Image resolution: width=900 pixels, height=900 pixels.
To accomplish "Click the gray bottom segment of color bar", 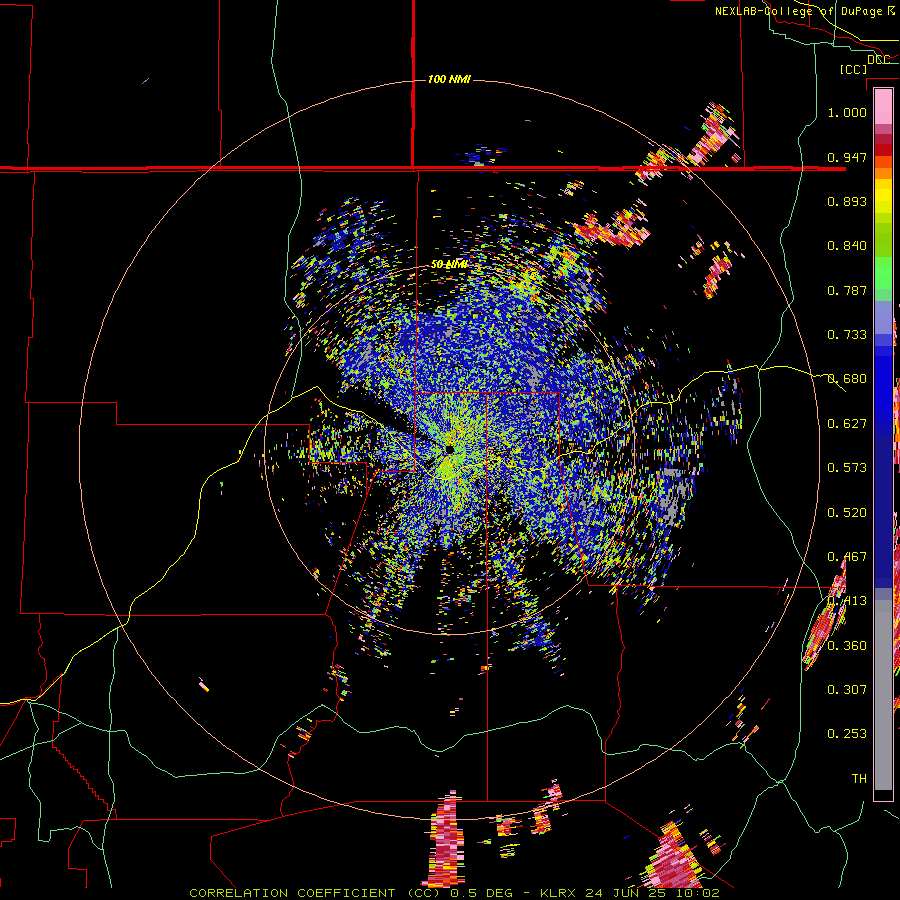I will tap(883, 695).
